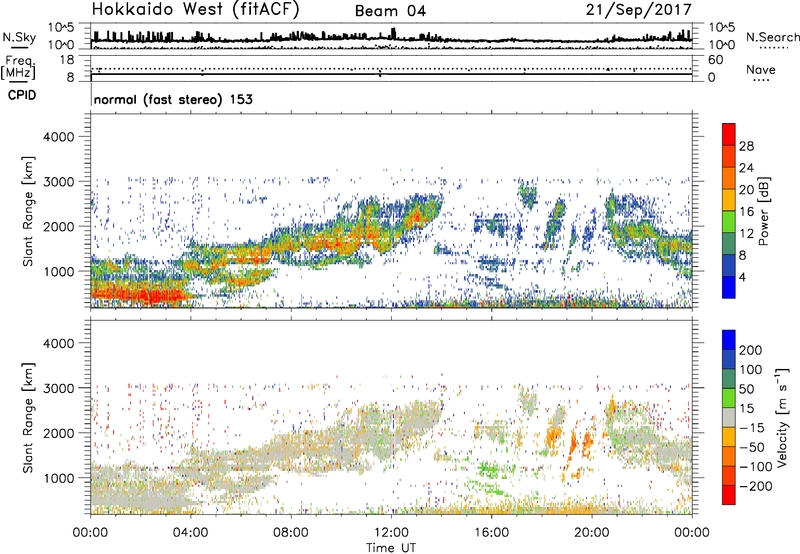Click the "CPID" row label

pos(22,95)
